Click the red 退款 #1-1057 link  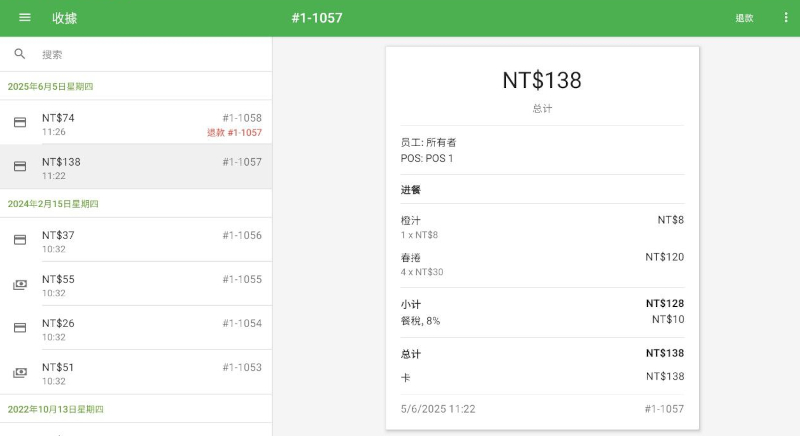[x=234, y=133]
